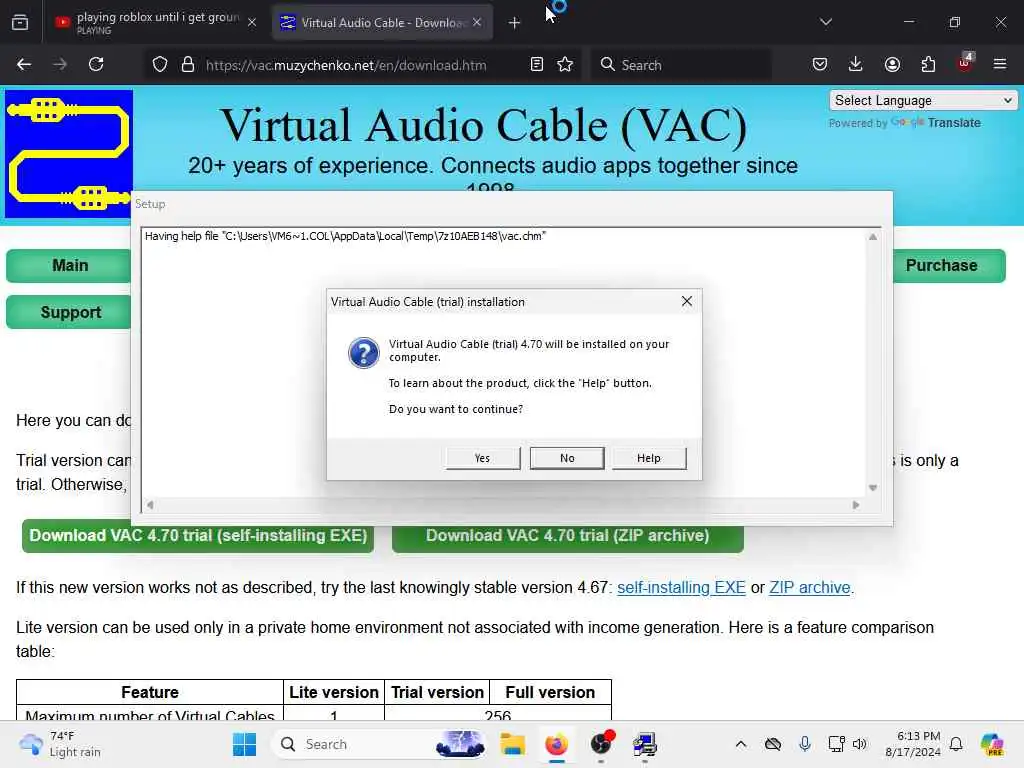Go back to the previous page
This screenshot has height=768, width=1024.
coord(24,65)
